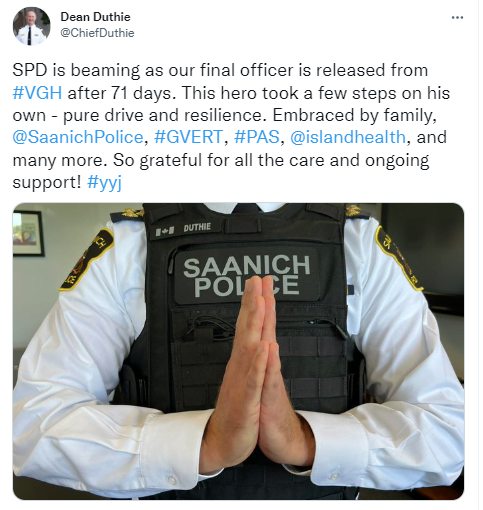483x510 pixels.
Task: Click the DUTHIE name tag in photo
Action: (x=197, y=228)
